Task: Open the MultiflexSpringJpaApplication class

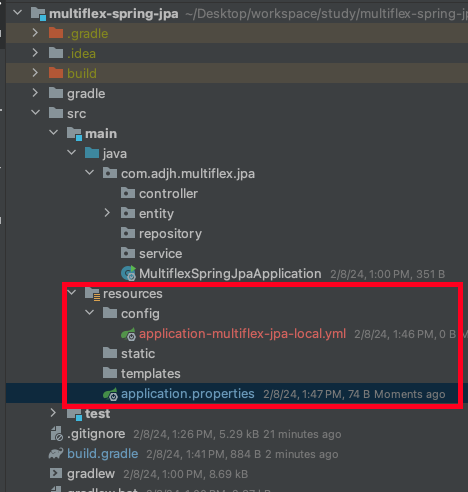Action: point(230,274)
